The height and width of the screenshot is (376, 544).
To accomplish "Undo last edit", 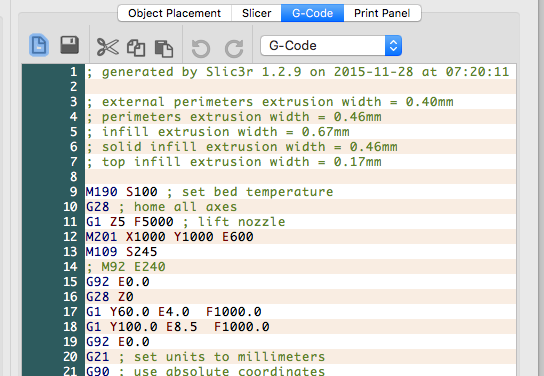I will 201,48.
